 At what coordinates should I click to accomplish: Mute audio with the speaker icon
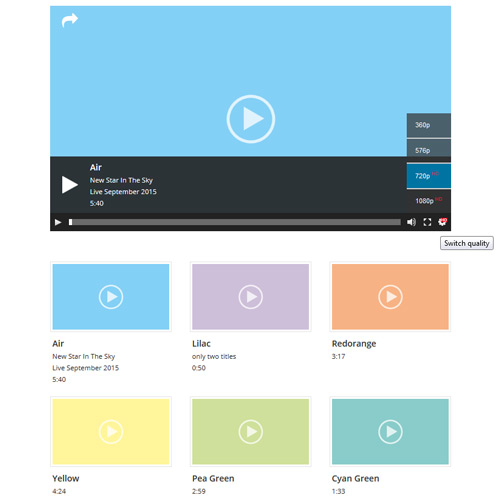click(x=411, y=222)
